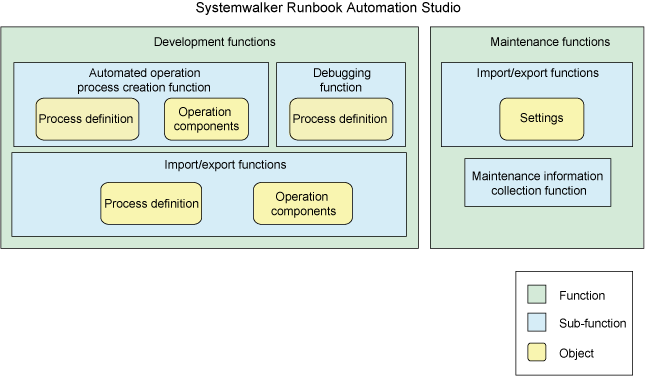Click the Settings object box
Image resolution: width=645 pixels, height=376 pixels.
coord(541,119)
